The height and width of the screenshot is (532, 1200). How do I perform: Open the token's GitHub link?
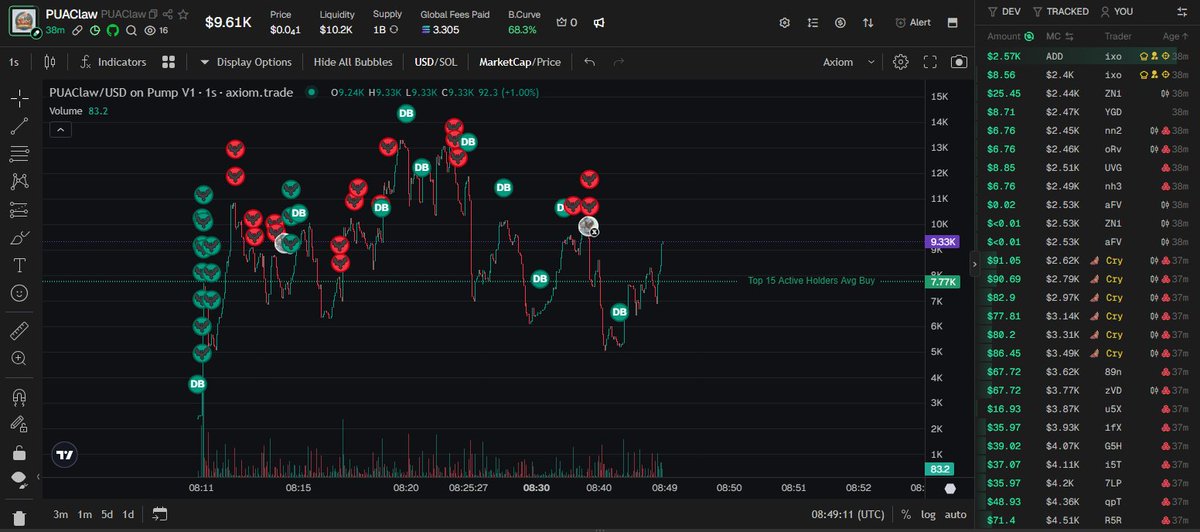(x=113, y=31)
